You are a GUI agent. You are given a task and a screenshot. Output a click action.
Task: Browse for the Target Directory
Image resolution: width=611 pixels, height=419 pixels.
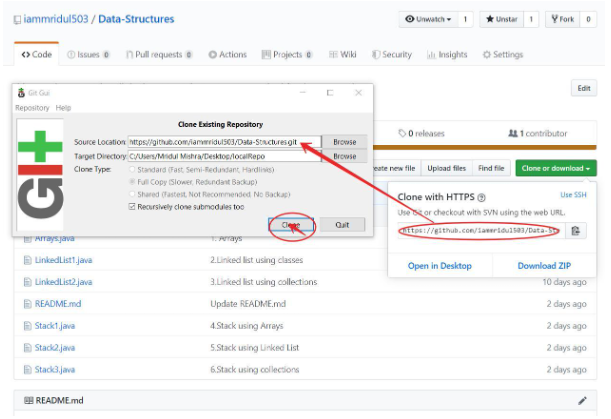coord(344,156)
